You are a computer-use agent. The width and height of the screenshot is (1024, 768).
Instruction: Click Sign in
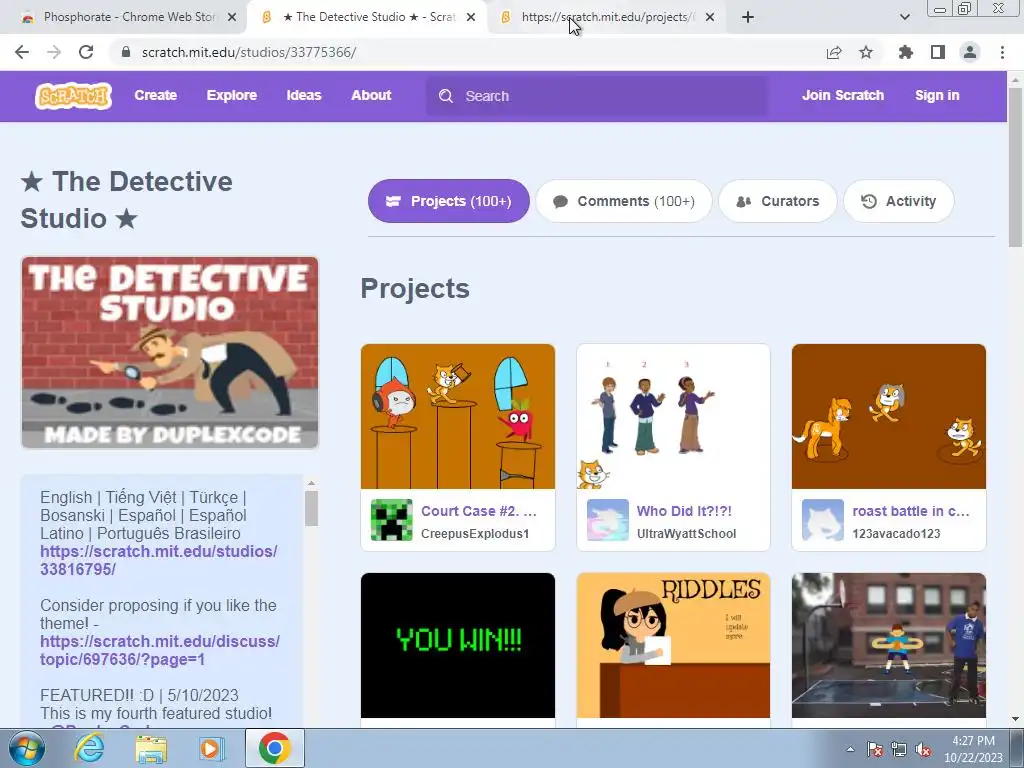point(937,95)
